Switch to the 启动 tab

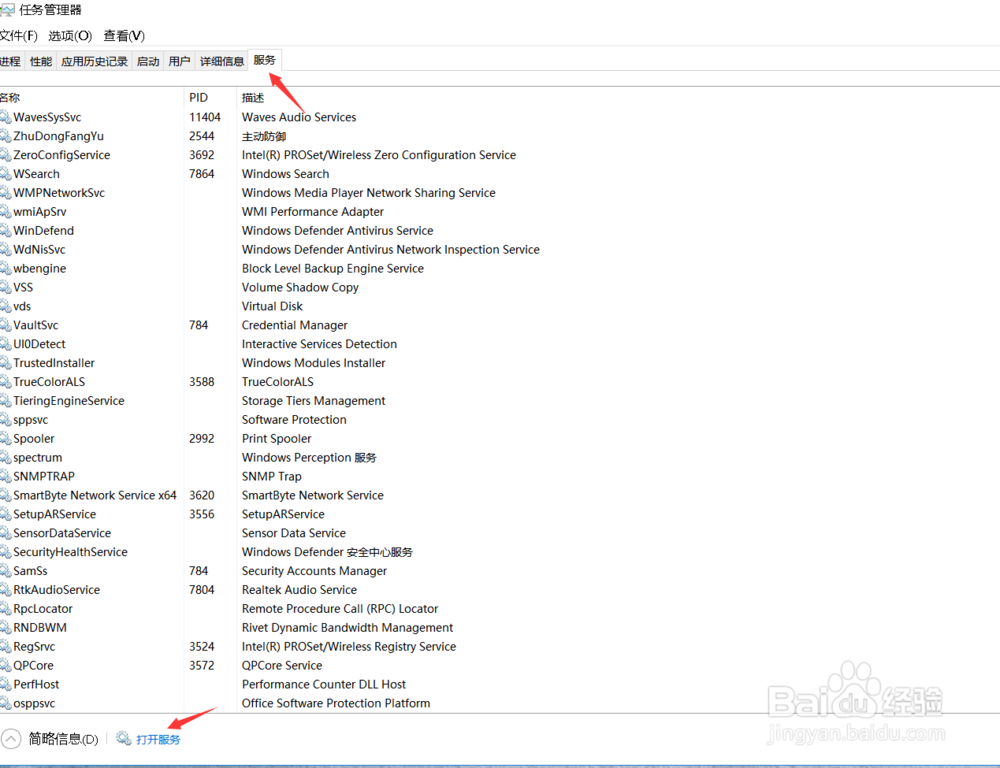click(x=148, y=61)
